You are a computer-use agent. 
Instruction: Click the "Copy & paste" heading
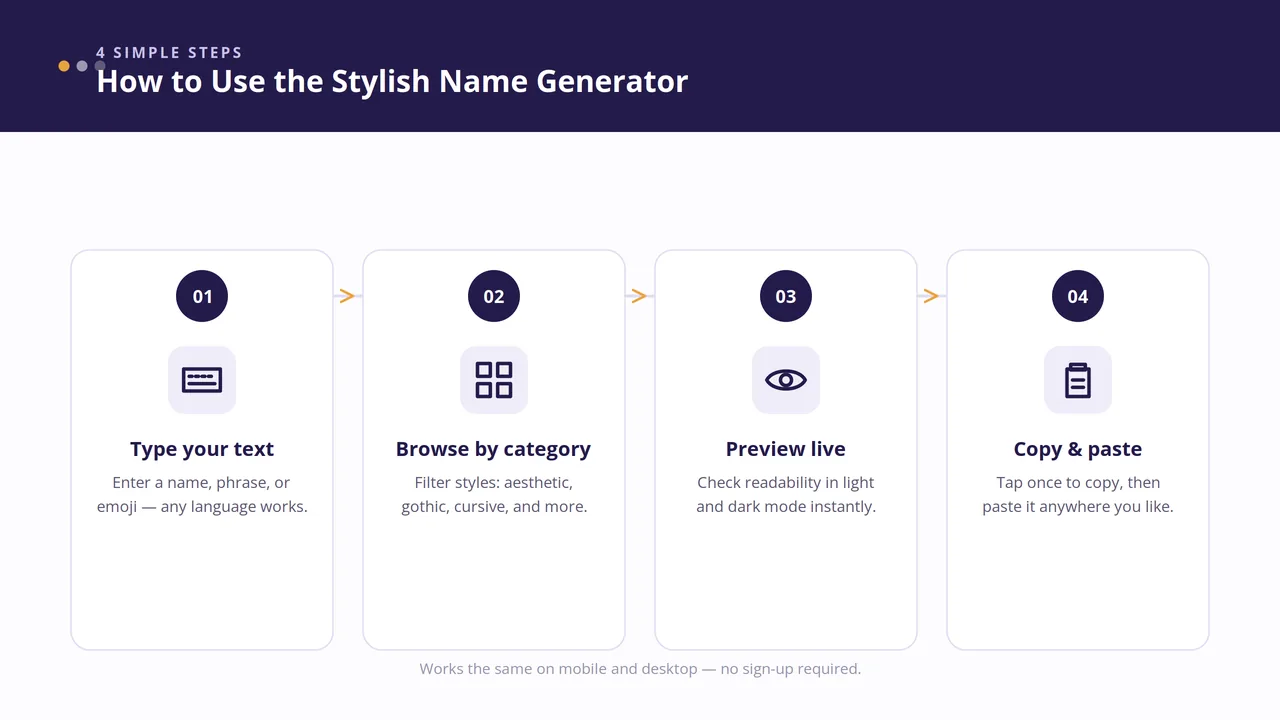[x=1078, y=449]
